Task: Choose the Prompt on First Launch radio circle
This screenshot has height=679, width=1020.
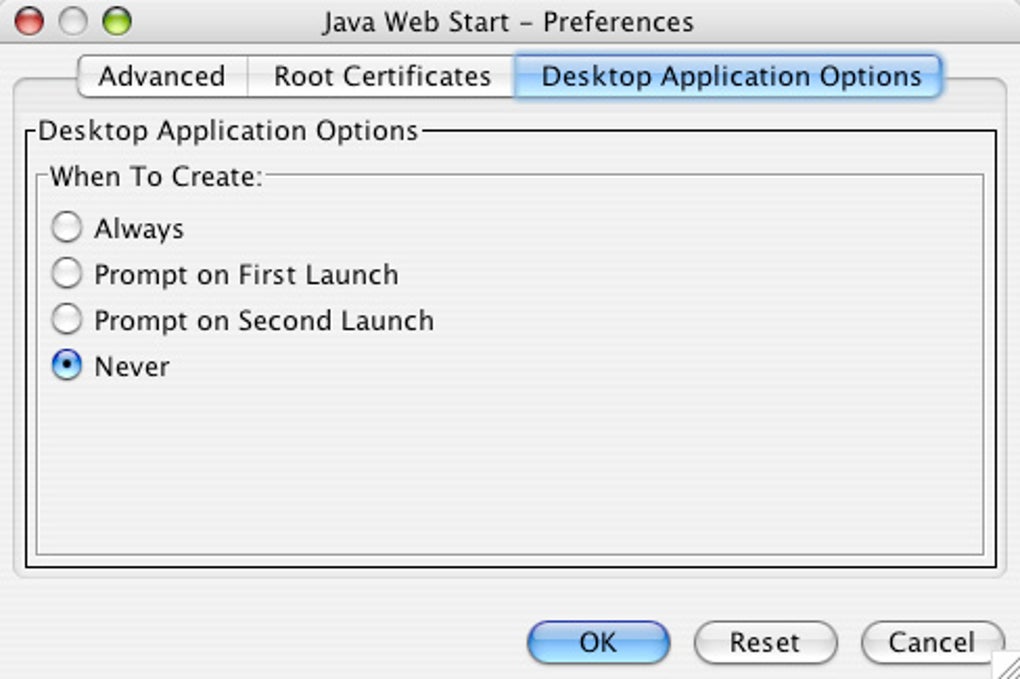Action: (x=66, y=274)
